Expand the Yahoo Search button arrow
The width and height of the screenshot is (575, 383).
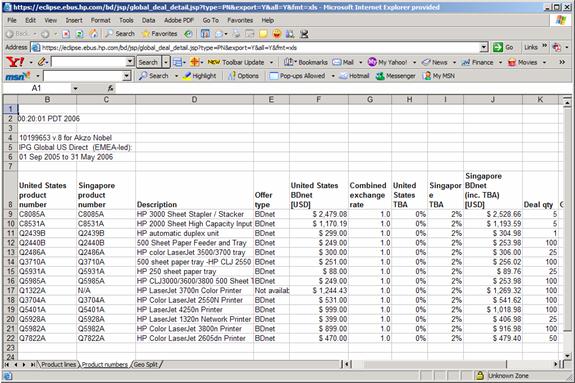click(x=166, y=62)
